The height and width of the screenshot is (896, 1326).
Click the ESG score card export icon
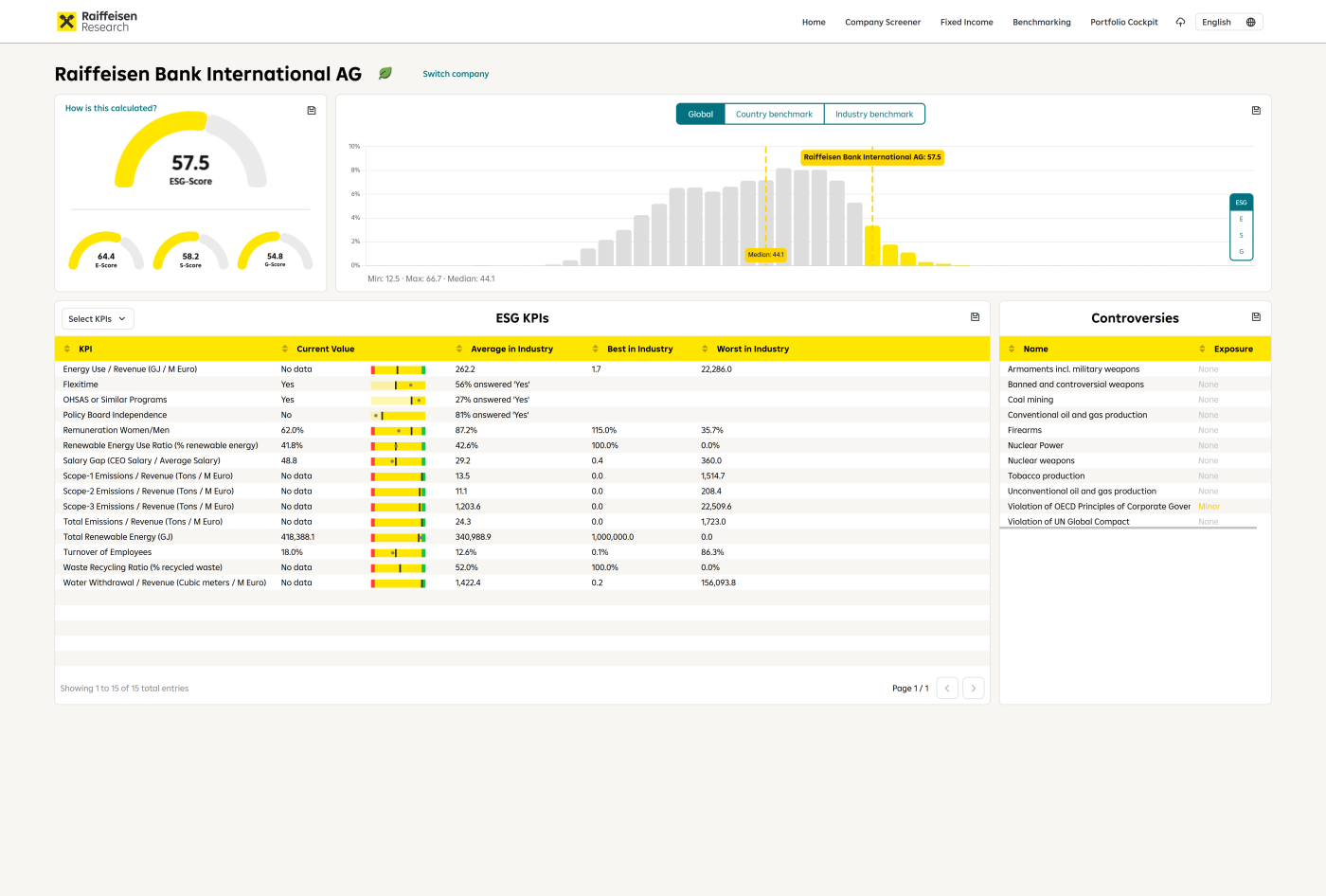tap(312, 111)
